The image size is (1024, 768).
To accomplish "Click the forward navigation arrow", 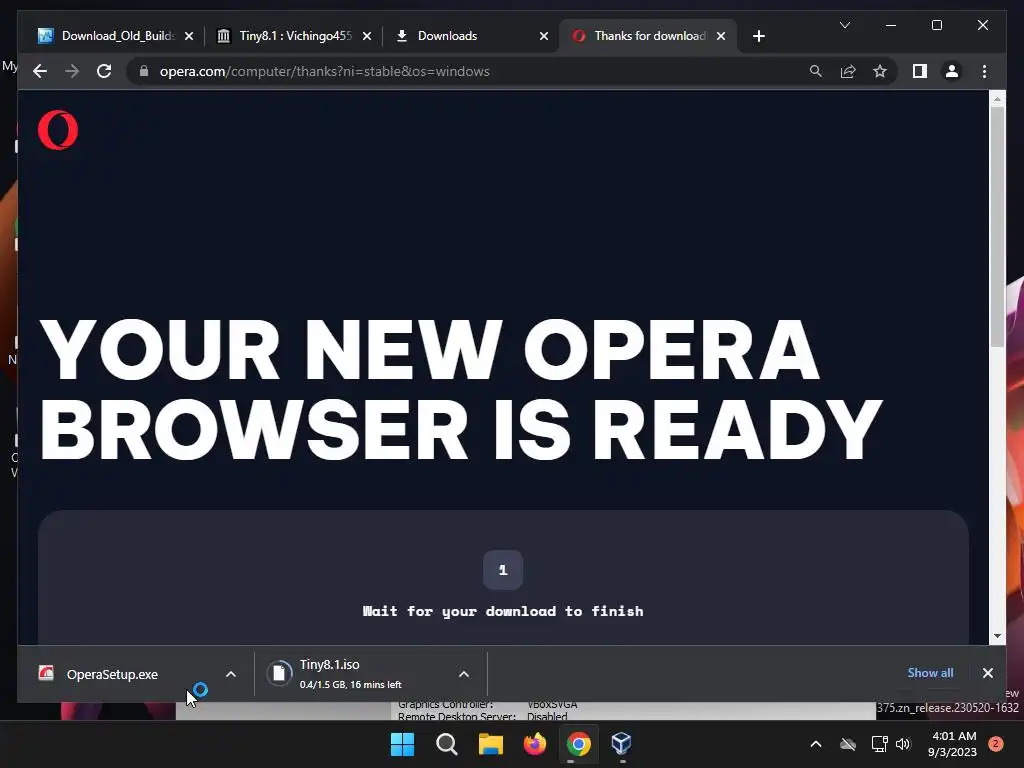I will 72,71.
